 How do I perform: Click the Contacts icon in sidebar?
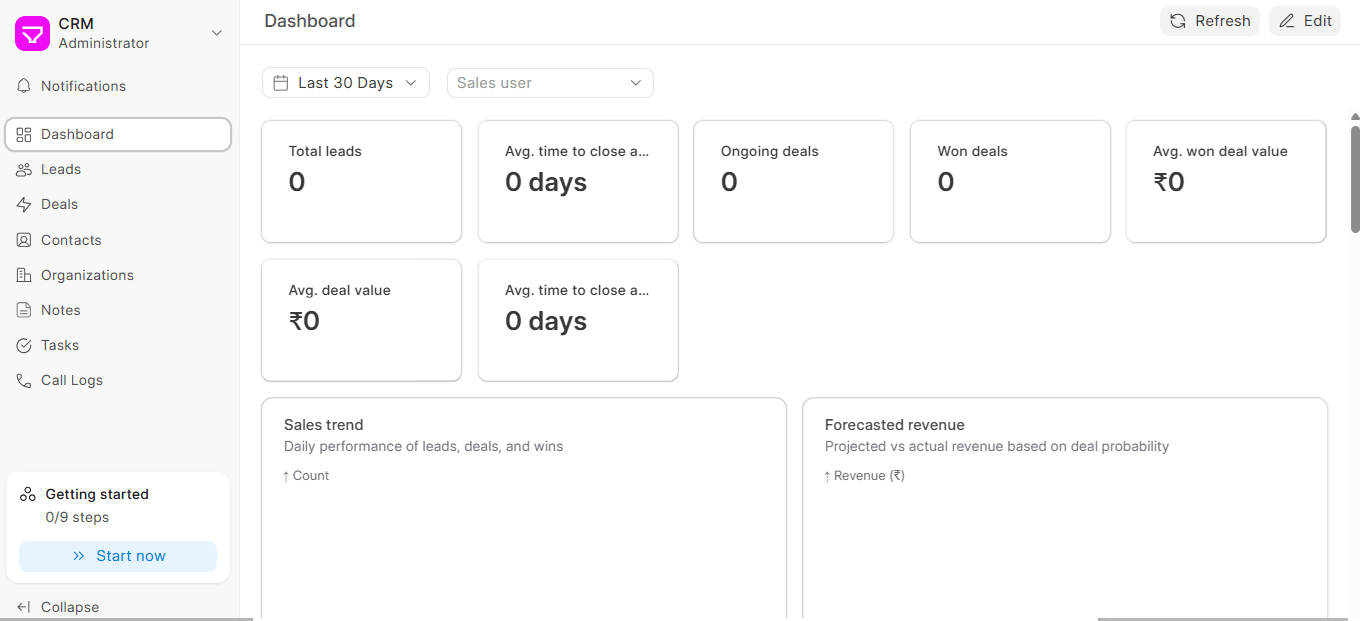24,240
